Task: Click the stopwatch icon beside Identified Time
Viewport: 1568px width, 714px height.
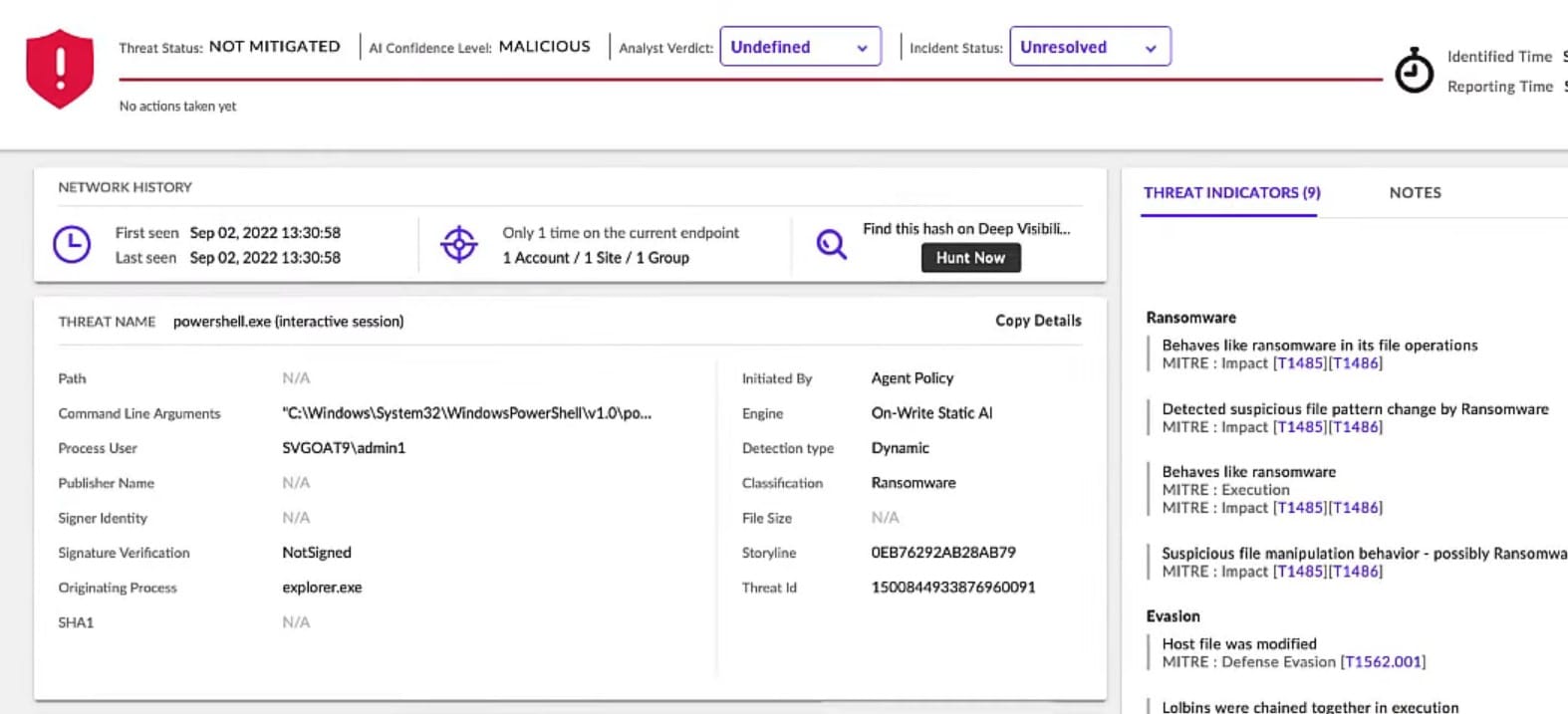Action: (1413, 71)
